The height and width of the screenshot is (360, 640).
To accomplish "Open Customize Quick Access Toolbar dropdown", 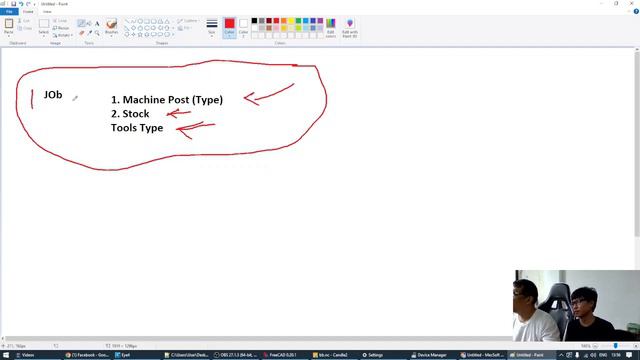I will pos(35,4).
